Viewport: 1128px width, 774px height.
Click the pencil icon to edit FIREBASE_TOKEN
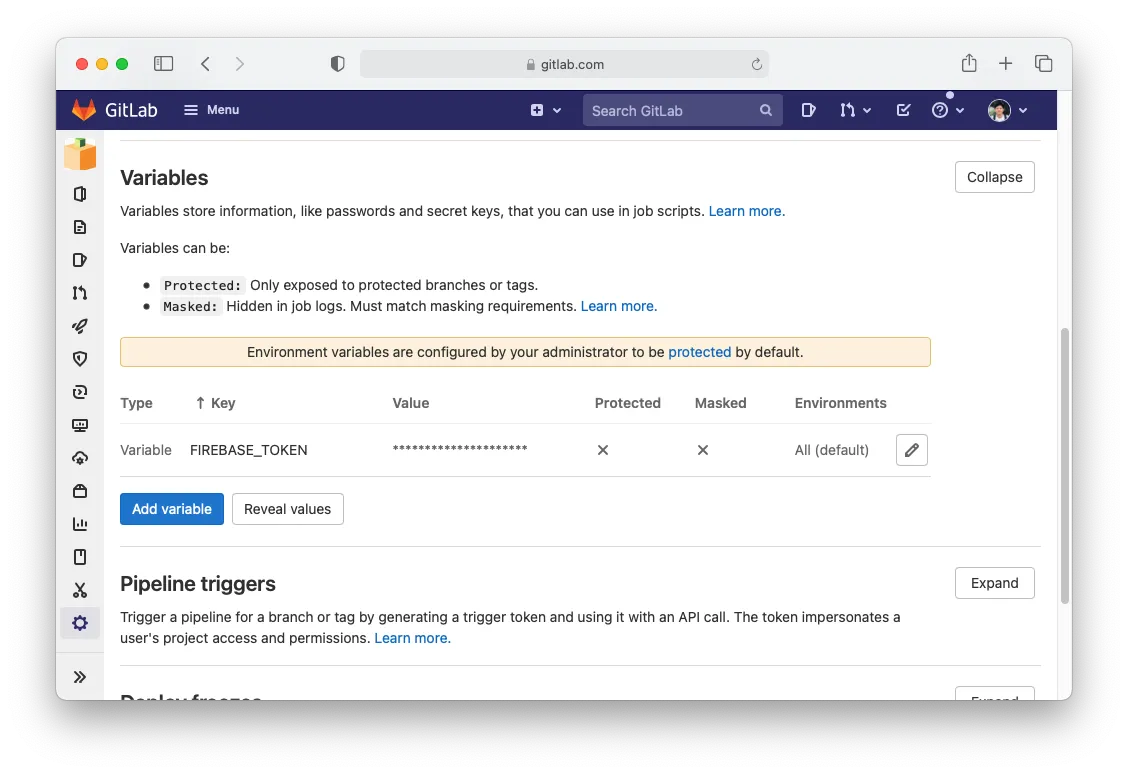tap(911, 449)
